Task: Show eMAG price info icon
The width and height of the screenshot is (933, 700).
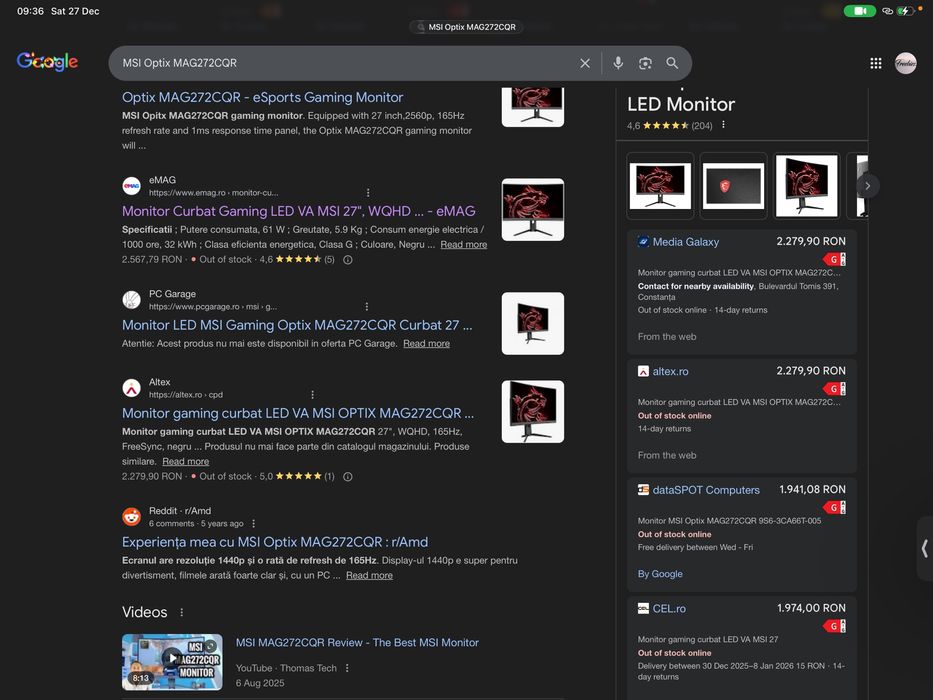Action: (x=348, y=260)
